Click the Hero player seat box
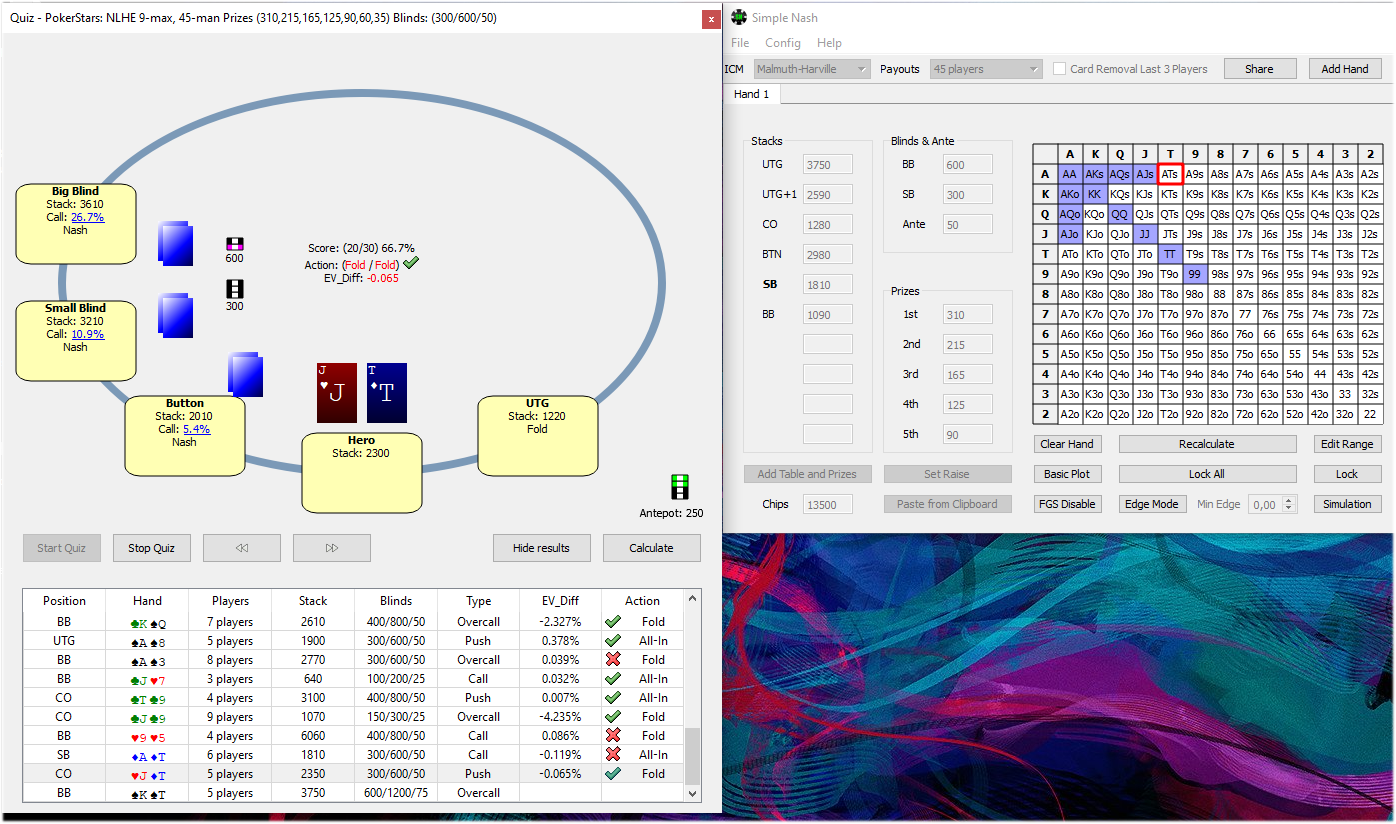This screenshot has width=1396, height=824. tap(361, 473)
